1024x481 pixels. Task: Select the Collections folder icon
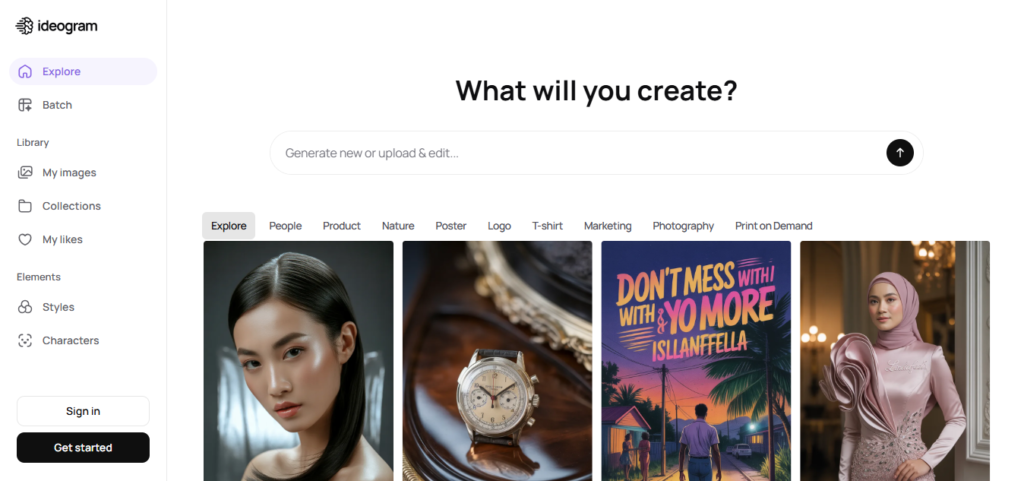25,206
